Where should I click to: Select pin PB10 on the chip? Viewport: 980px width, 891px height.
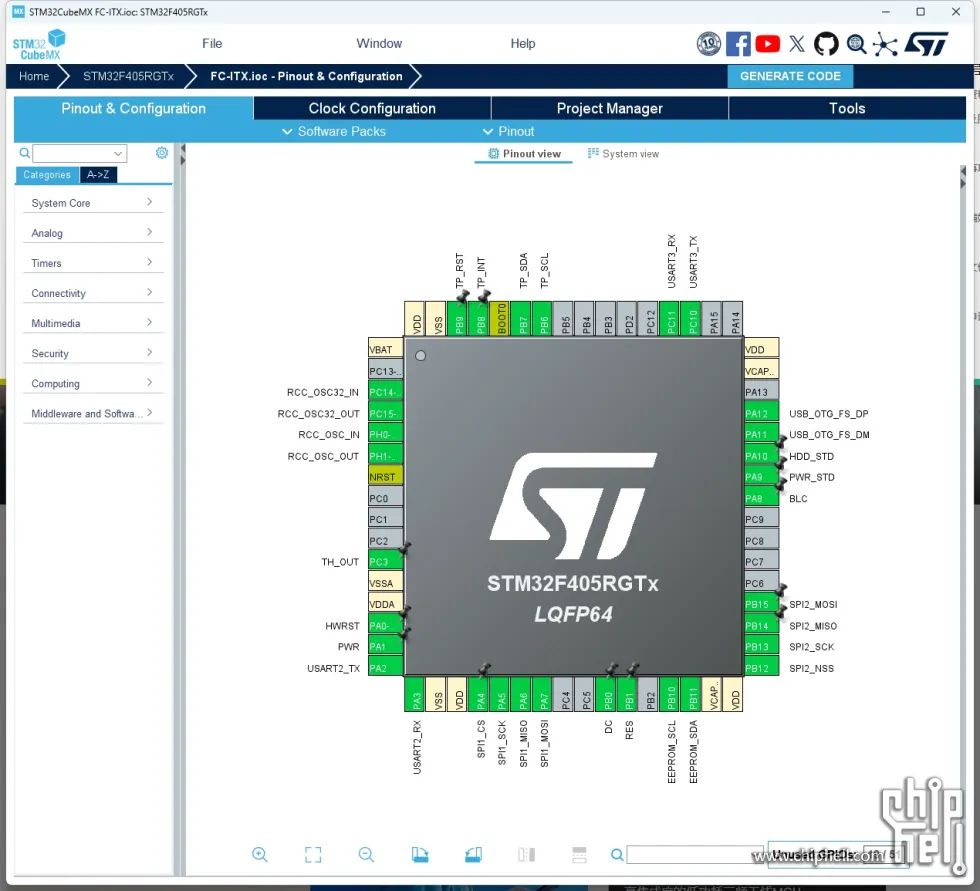671,694
